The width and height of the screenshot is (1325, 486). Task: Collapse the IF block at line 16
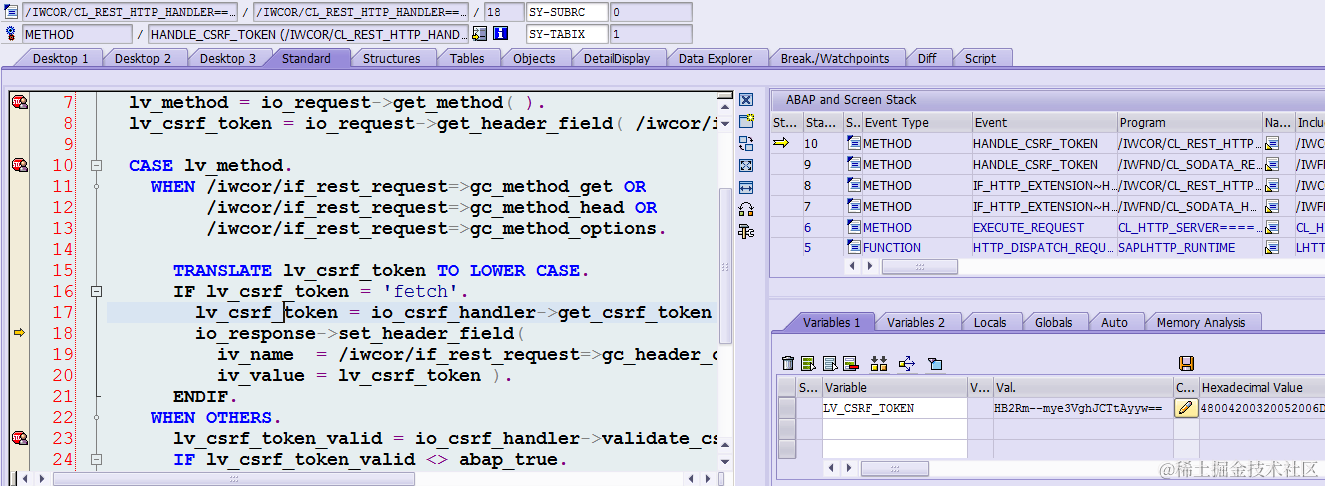click(x=97, y=291)
